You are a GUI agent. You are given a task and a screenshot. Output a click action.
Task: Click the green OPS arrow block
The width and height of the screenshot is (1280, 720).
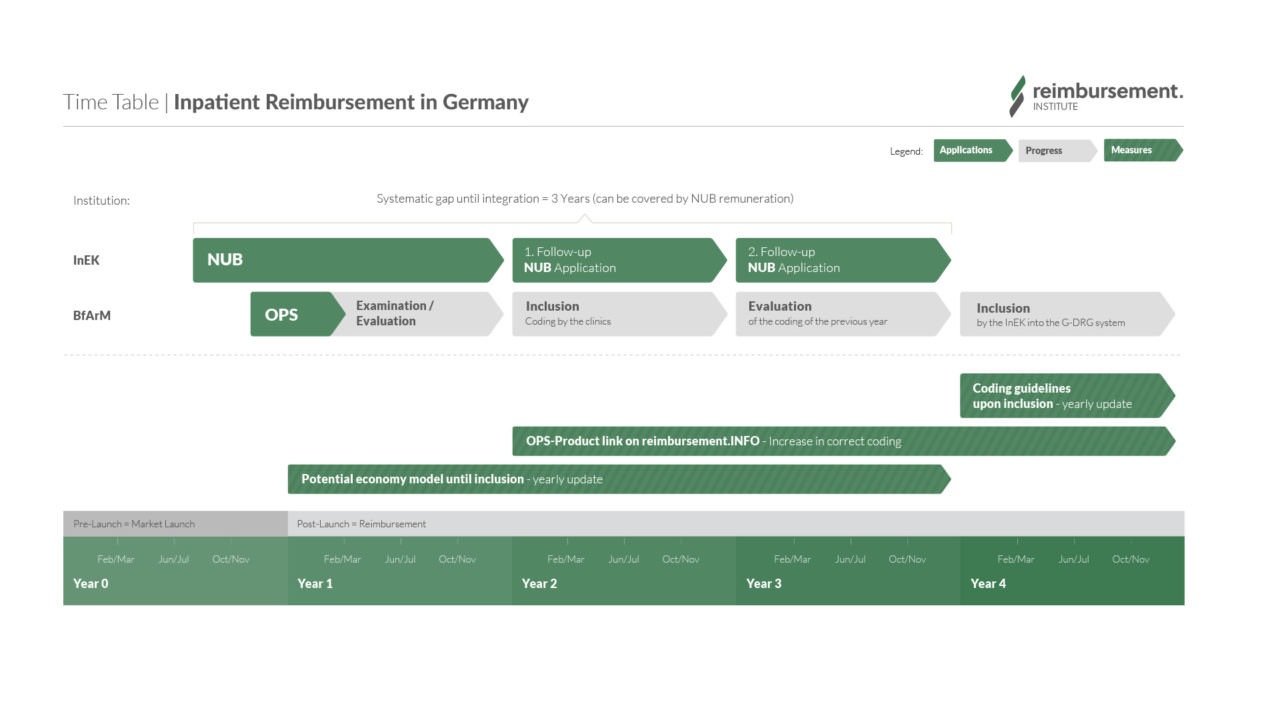tap(297, 314)
